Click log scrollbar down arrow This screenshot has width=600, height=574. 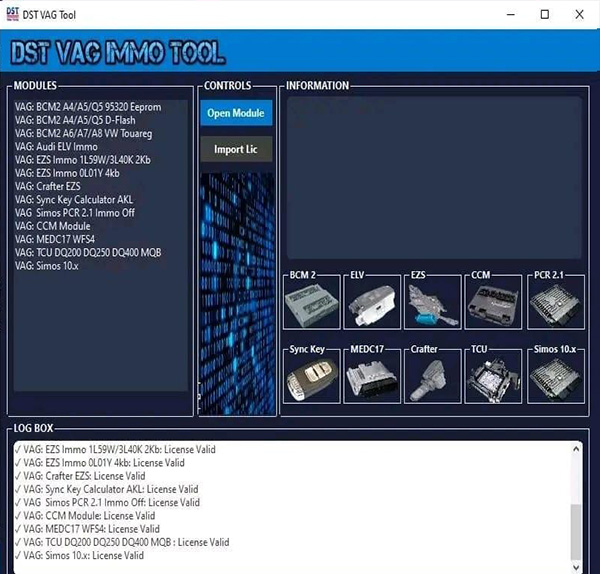coord(576,566)
